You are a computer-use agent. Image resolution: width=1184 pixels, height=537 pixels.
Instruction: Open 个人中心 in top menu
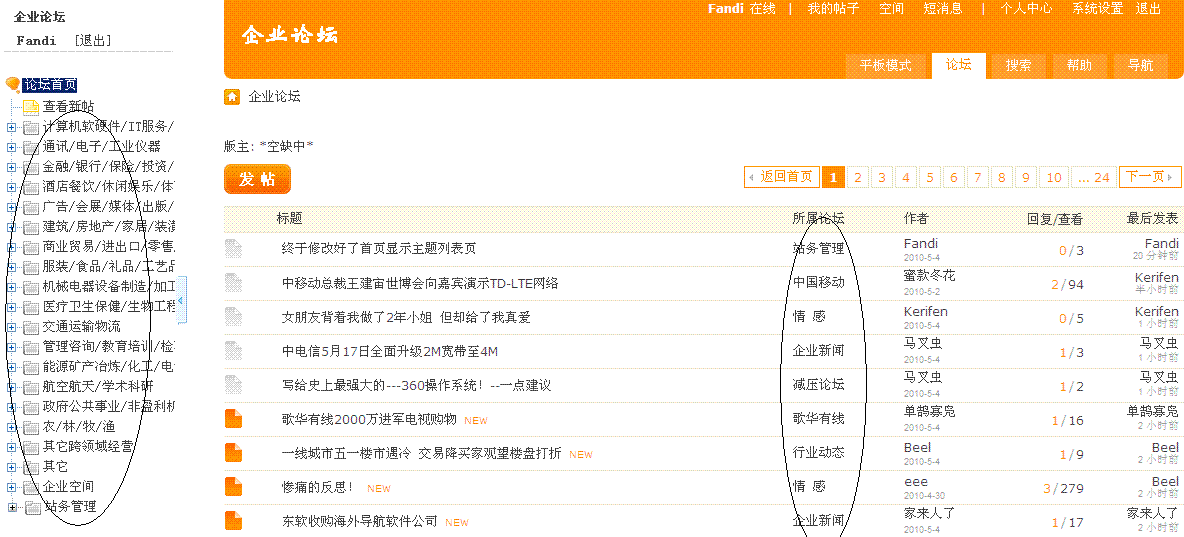tap(1026, 9)
